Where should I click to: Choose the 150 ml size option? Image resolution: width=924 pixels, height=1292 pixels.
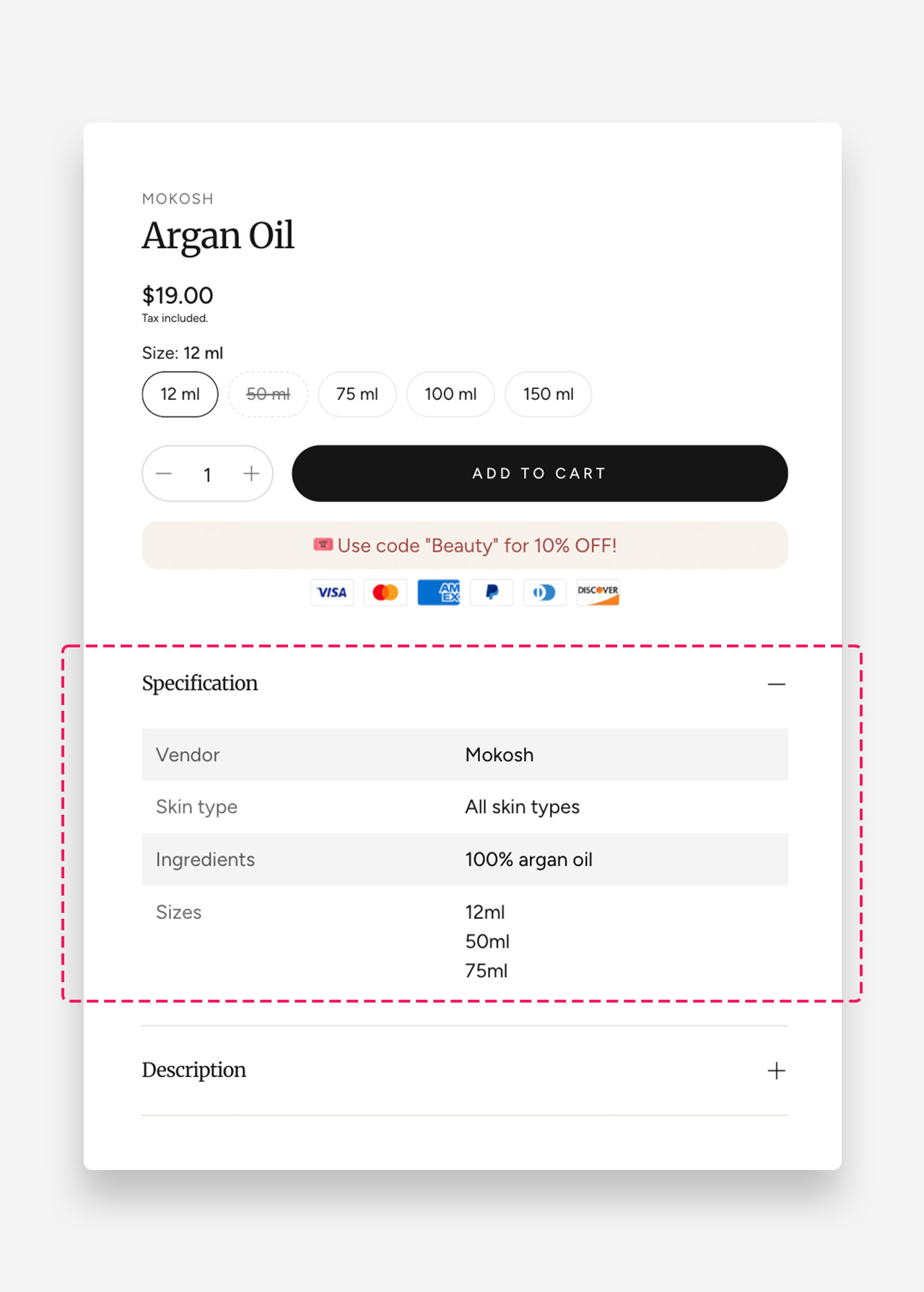549,394
